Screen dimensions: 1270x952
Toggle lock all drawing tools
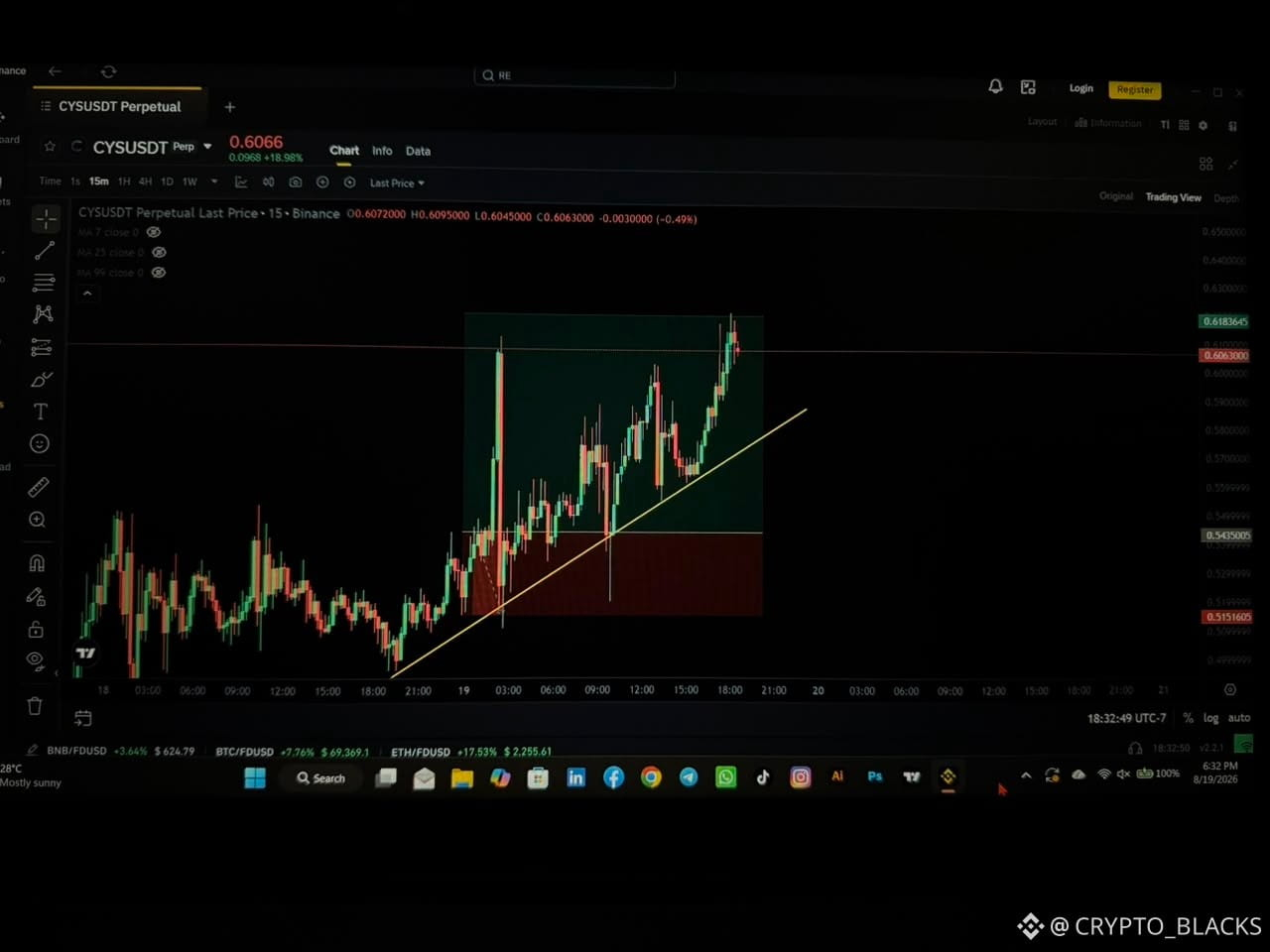pos(36,629)
